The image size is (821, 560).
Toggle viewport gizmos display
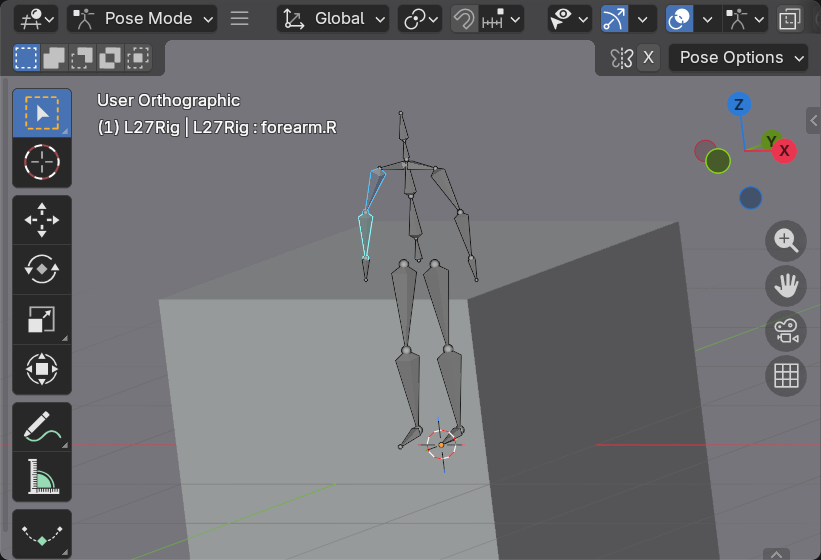[614, 19]
